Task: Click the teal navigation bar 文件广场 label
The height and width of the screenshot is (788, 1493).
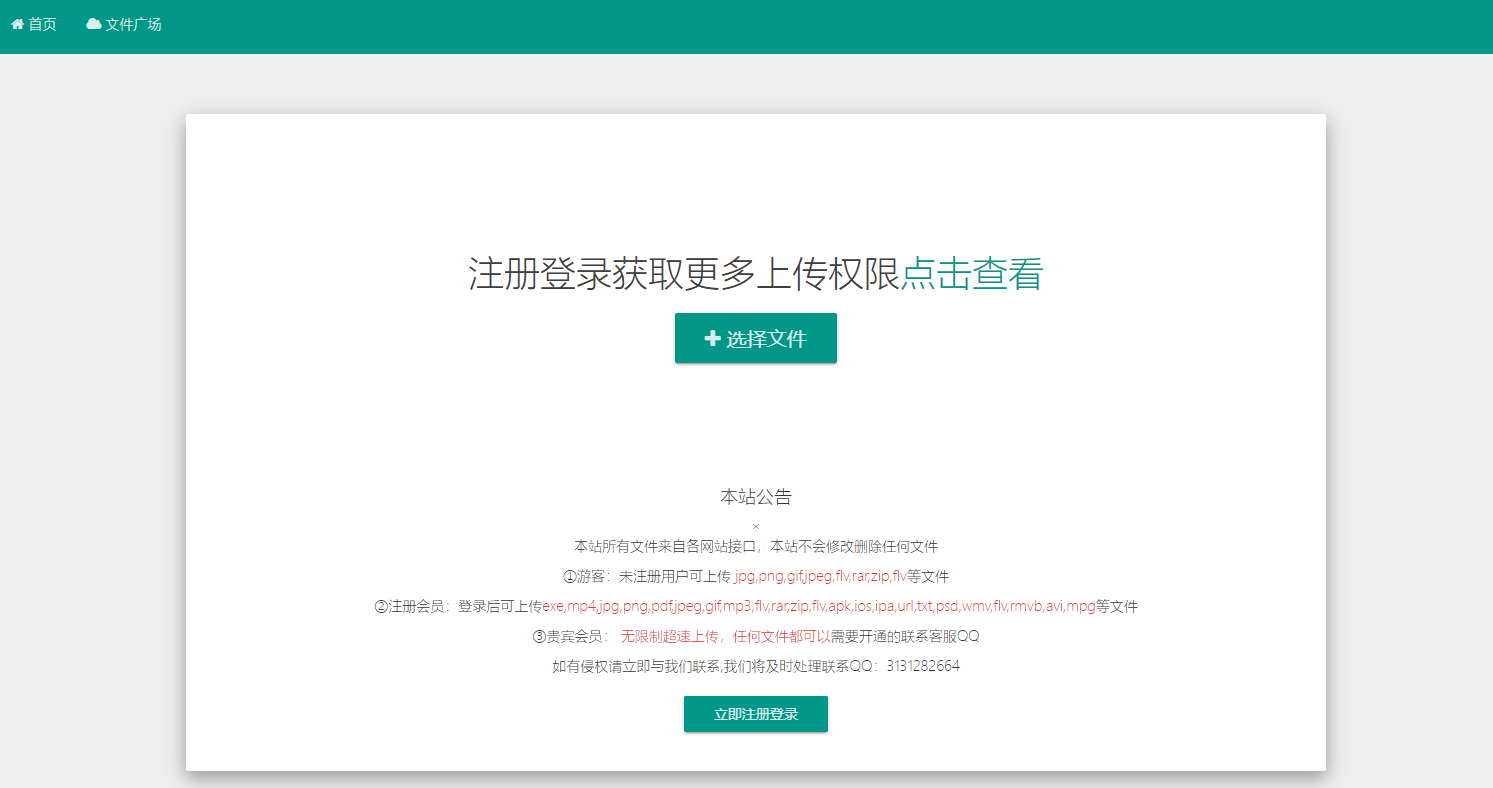Action: pos(124,23)
